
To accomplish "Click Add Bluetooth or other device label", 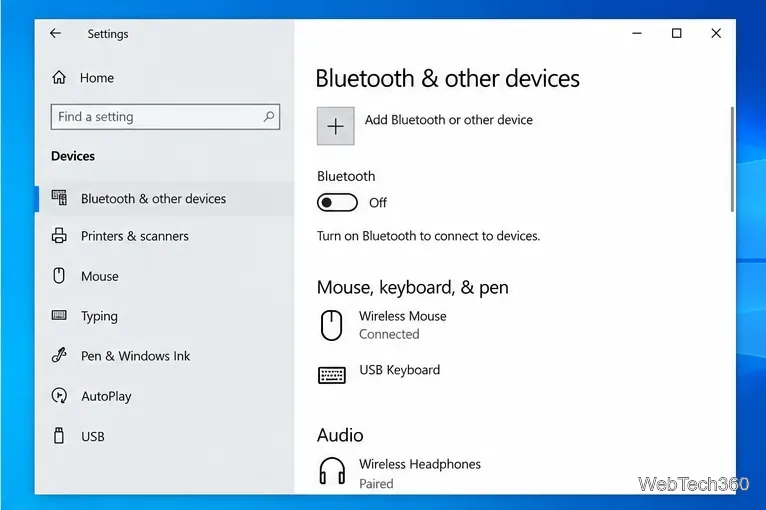I will tap(448, 120).
